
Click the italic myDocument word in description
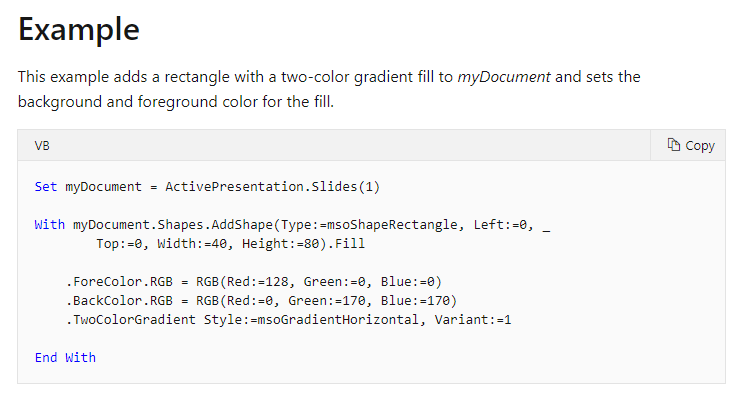504,76
